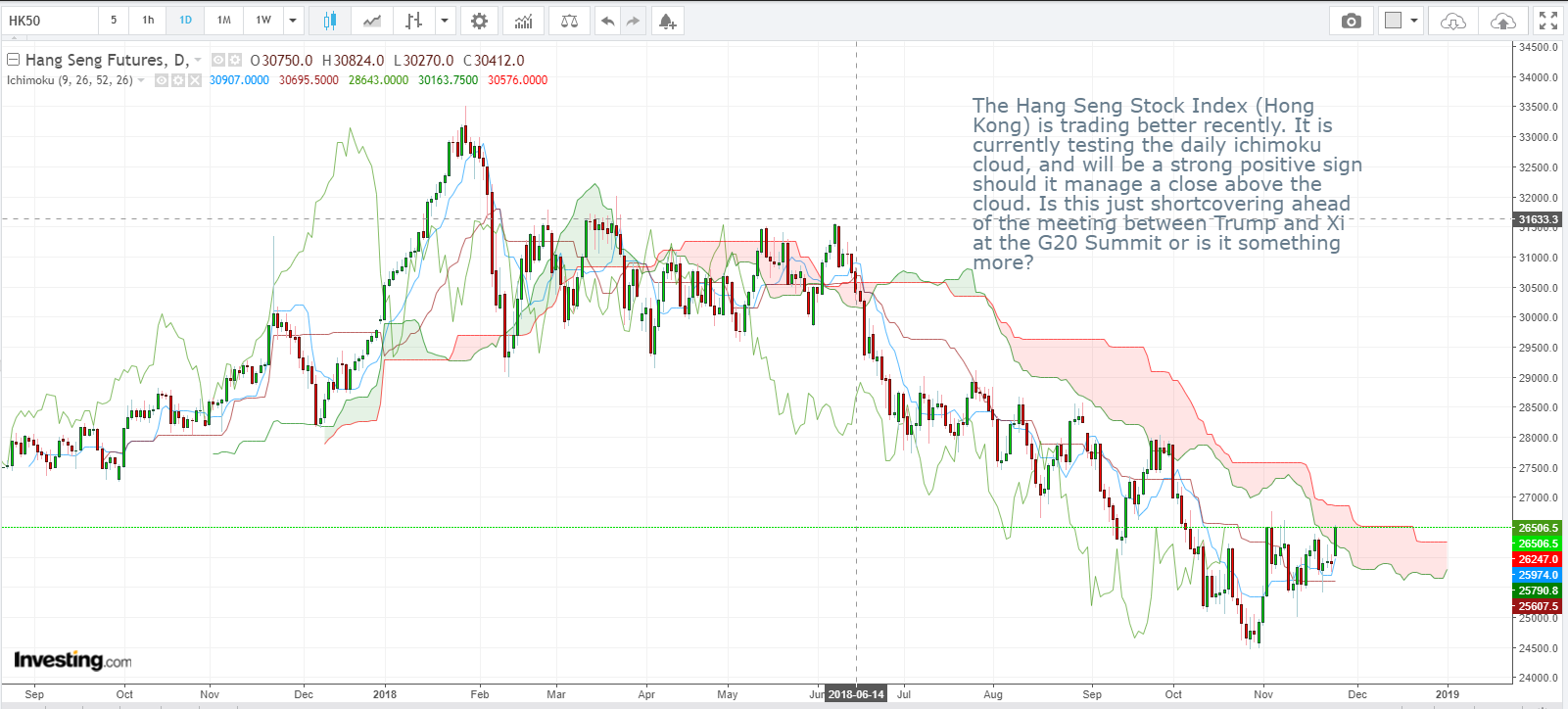Collapse the legend with the minus box
Screen dimensions: 1568x709
click(x=14, y=60)
